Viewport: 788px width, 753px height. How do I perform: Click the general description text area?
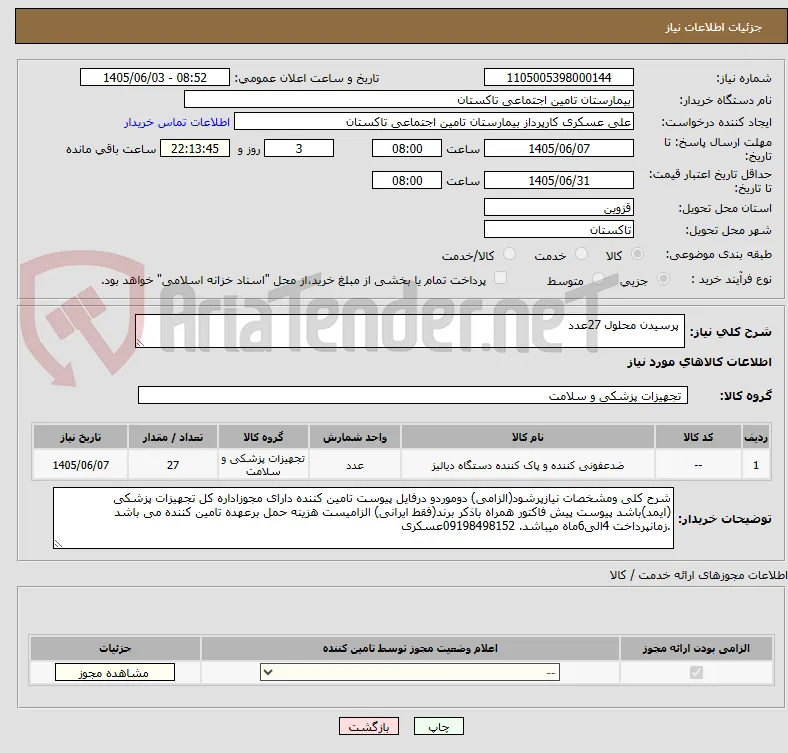[410, 331]
